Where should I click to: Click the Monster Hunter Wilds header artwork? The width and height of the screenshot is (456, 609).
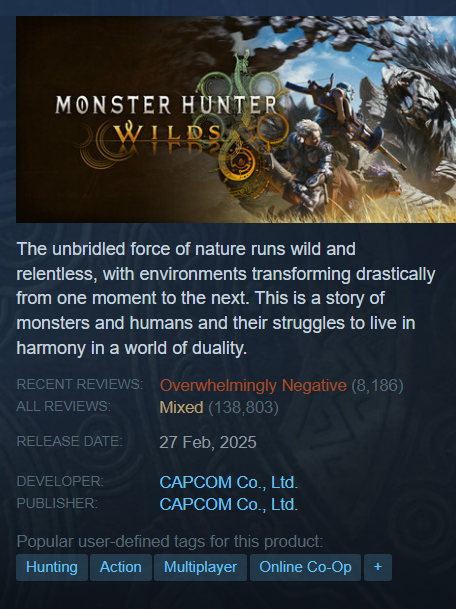click(236, 119)
